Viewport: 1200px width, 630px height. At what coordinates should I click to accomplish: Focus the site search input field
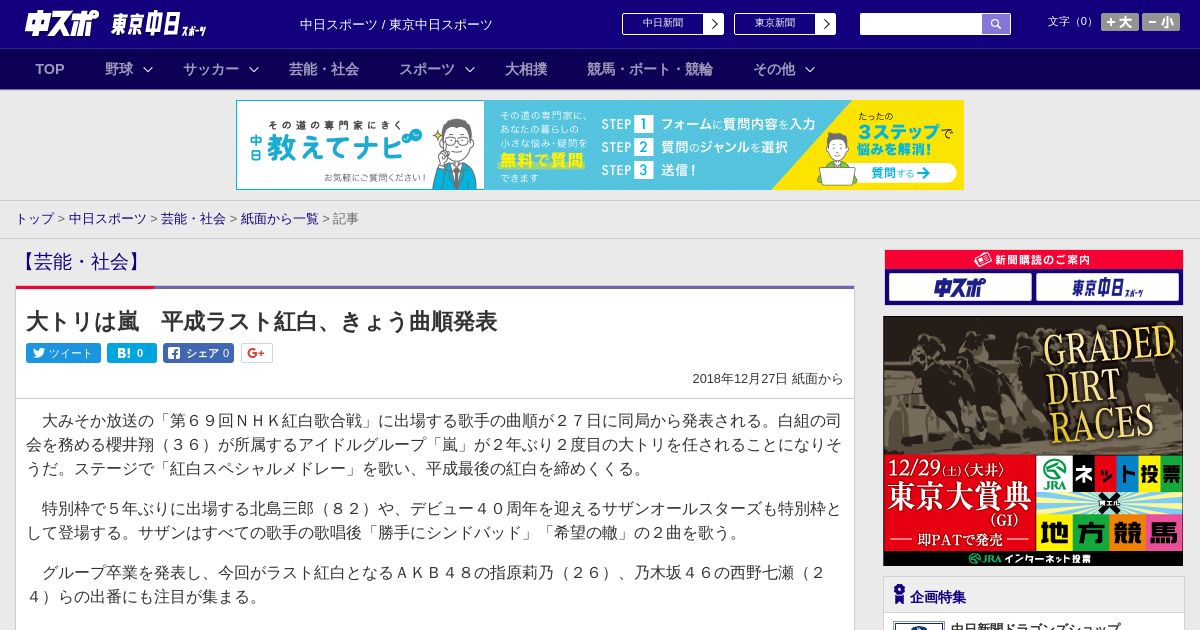coord(921,24)
